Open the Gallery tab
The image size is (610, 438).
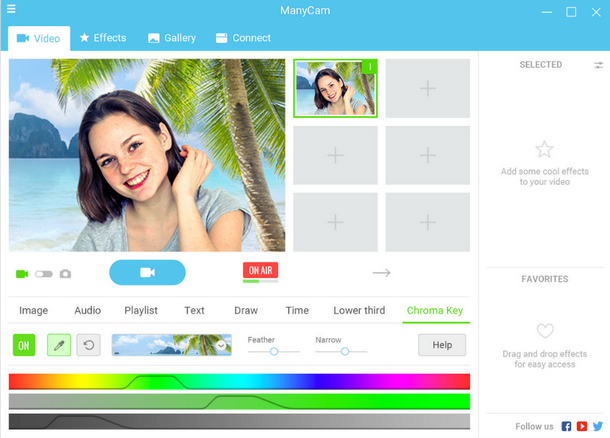(x=172, y=38)
